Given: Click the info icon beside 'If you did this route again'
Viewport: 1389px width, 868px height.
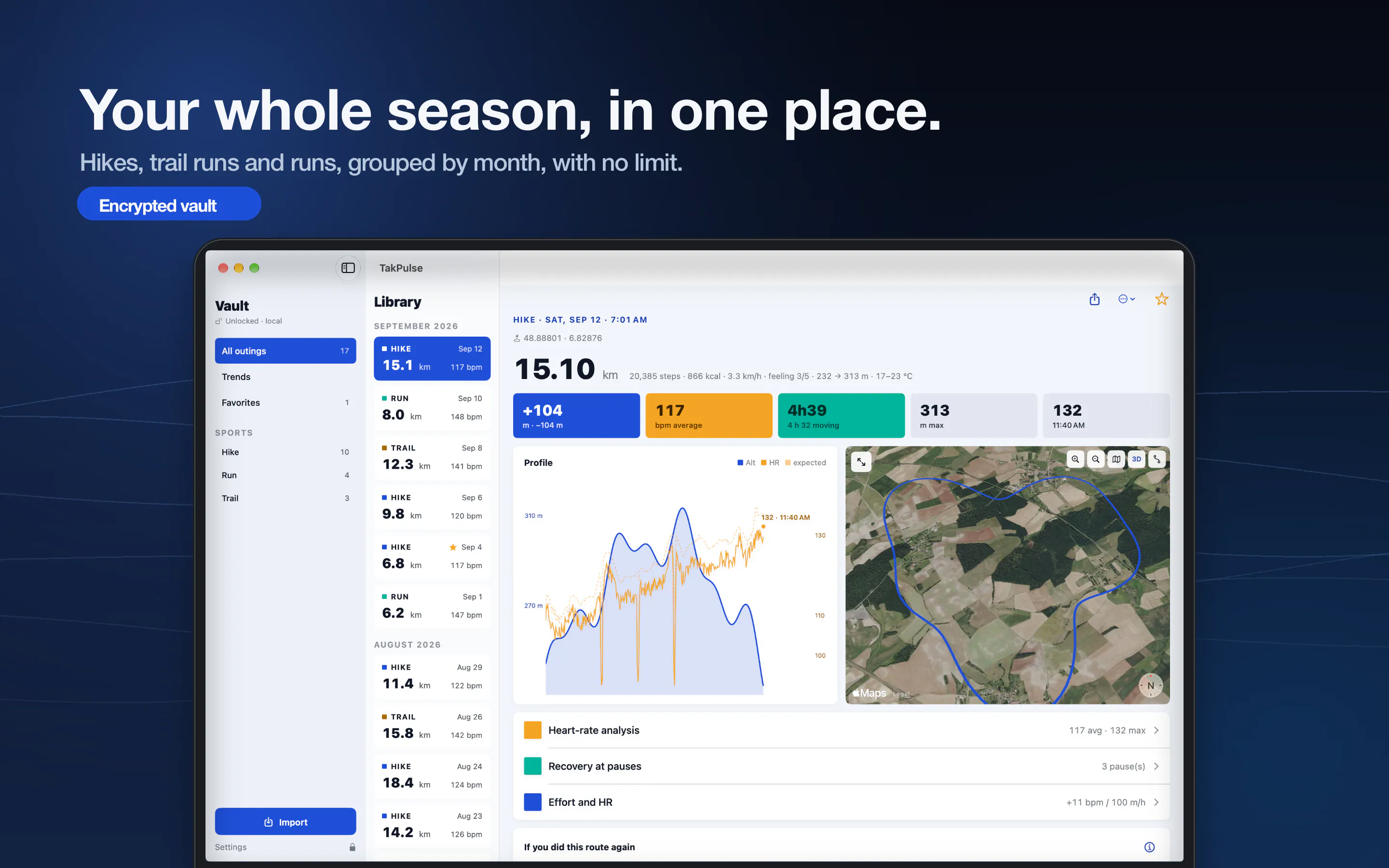Looking at the screenshot, I should click(x=1149, y=847).
